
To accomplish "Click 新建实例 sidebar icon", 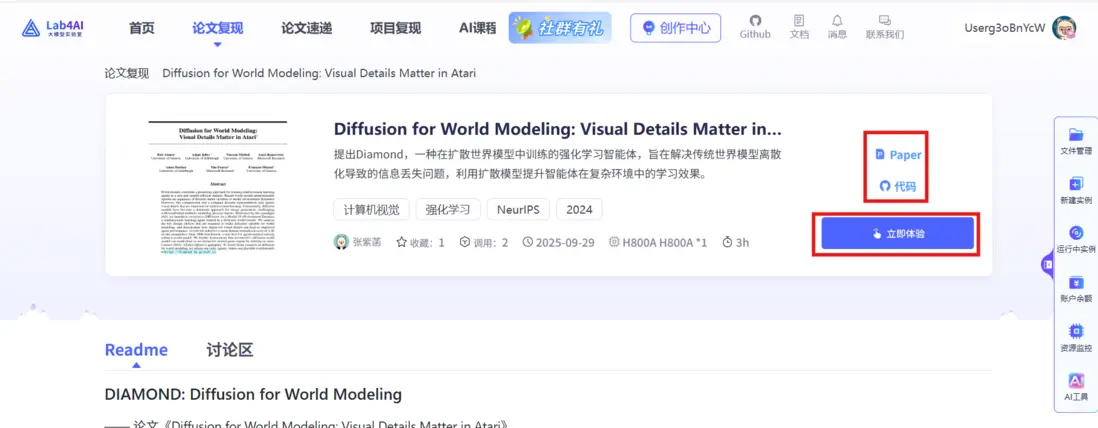I will pyautogui.click(x=1076, y=190).
